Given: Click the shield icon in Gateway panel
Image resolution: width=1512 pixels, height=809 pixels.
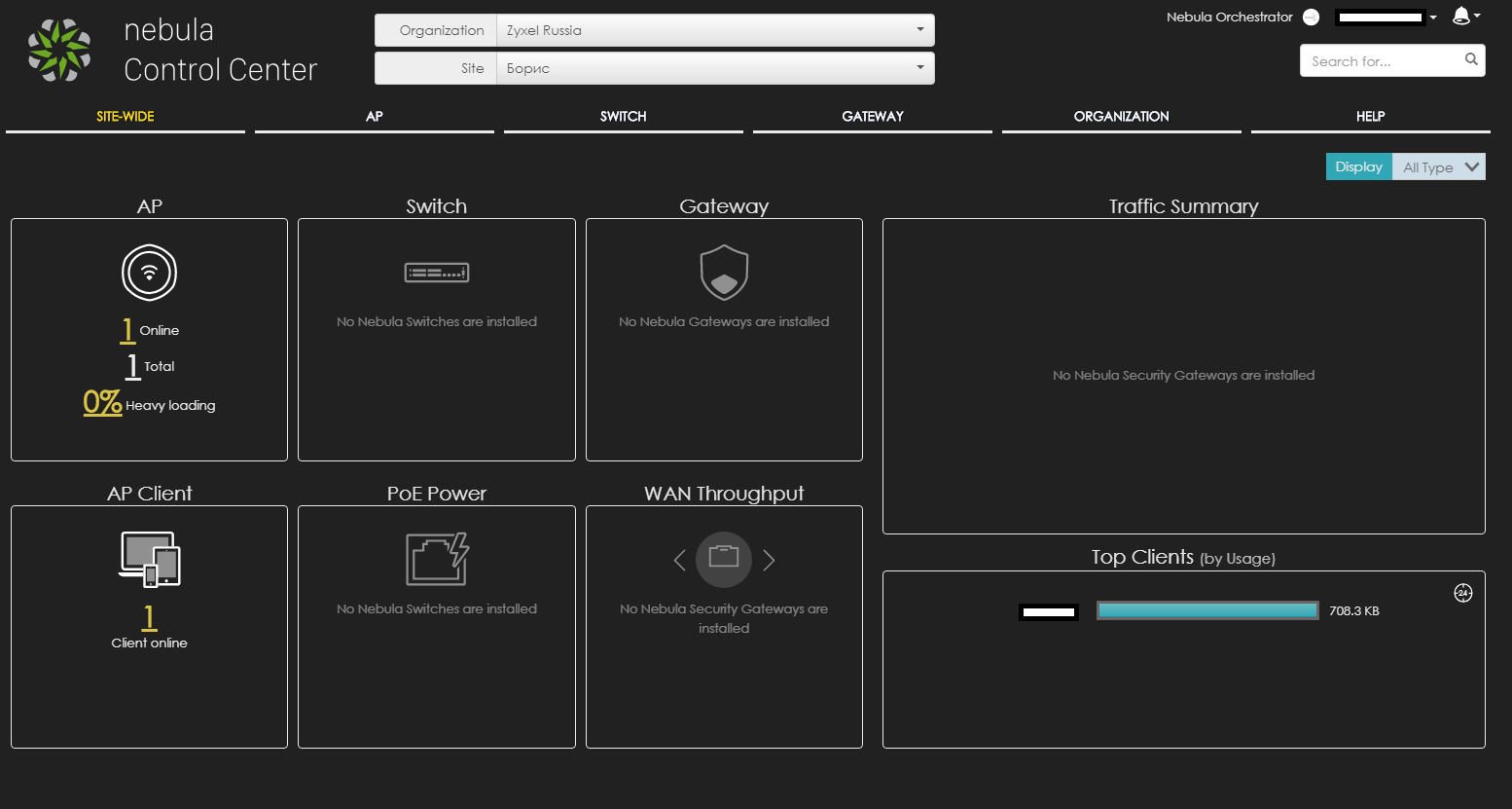Looking at the screenshot, I should pyautogui.click(x=724, y=273).
